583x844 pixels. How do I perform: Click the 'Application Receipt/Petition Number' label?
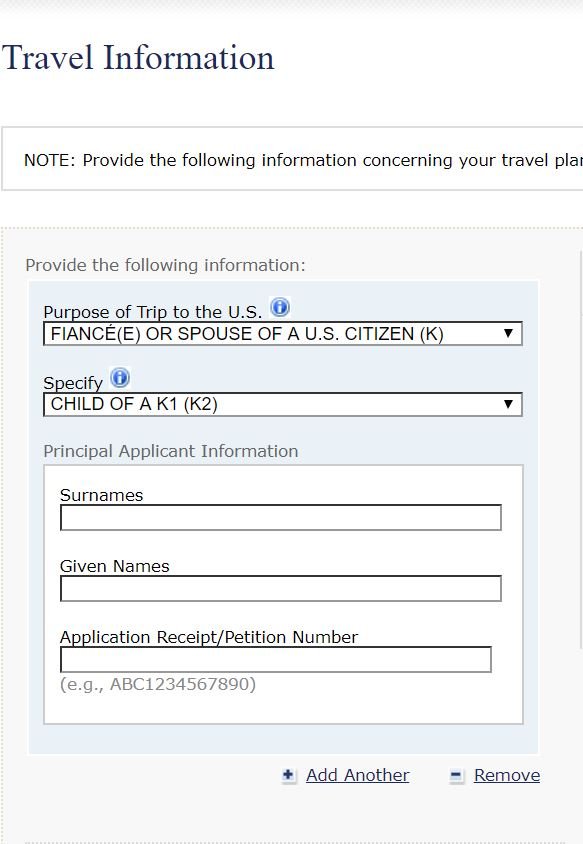coord(209,637)
